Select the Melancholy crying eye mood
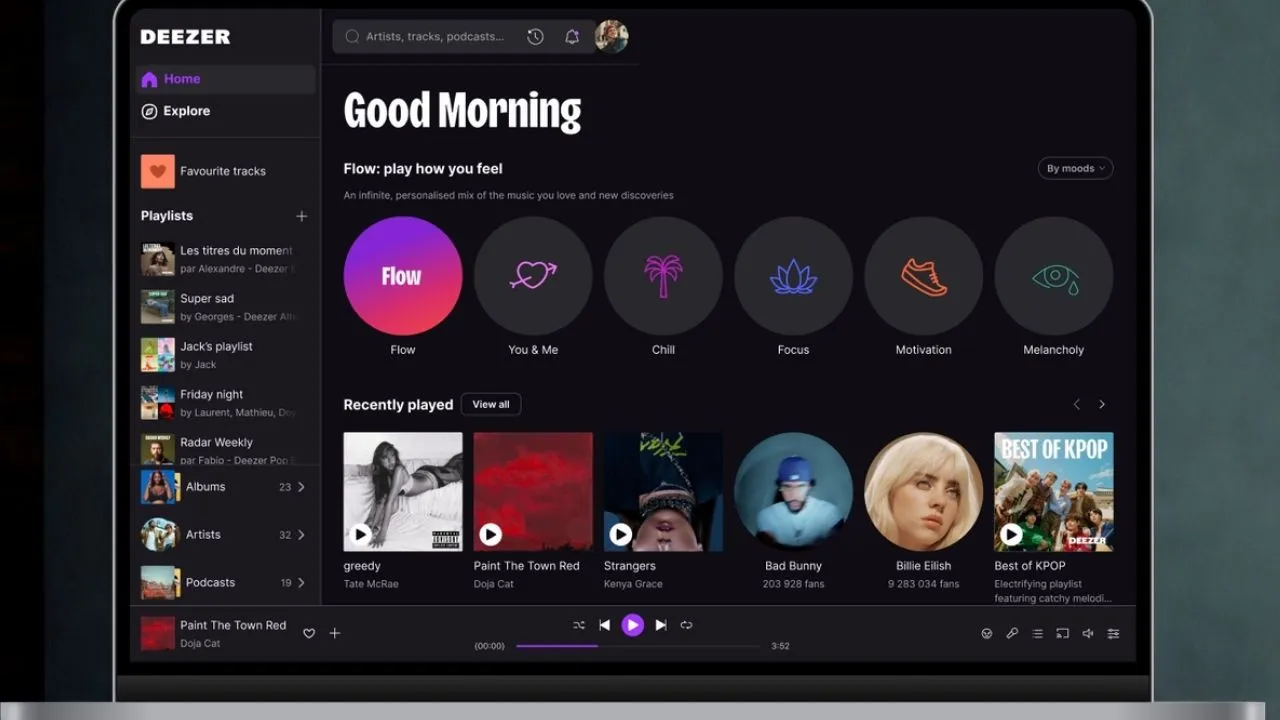Image resolution: width=1280 pixels, height=720 pixels. tap(1053, 276)
